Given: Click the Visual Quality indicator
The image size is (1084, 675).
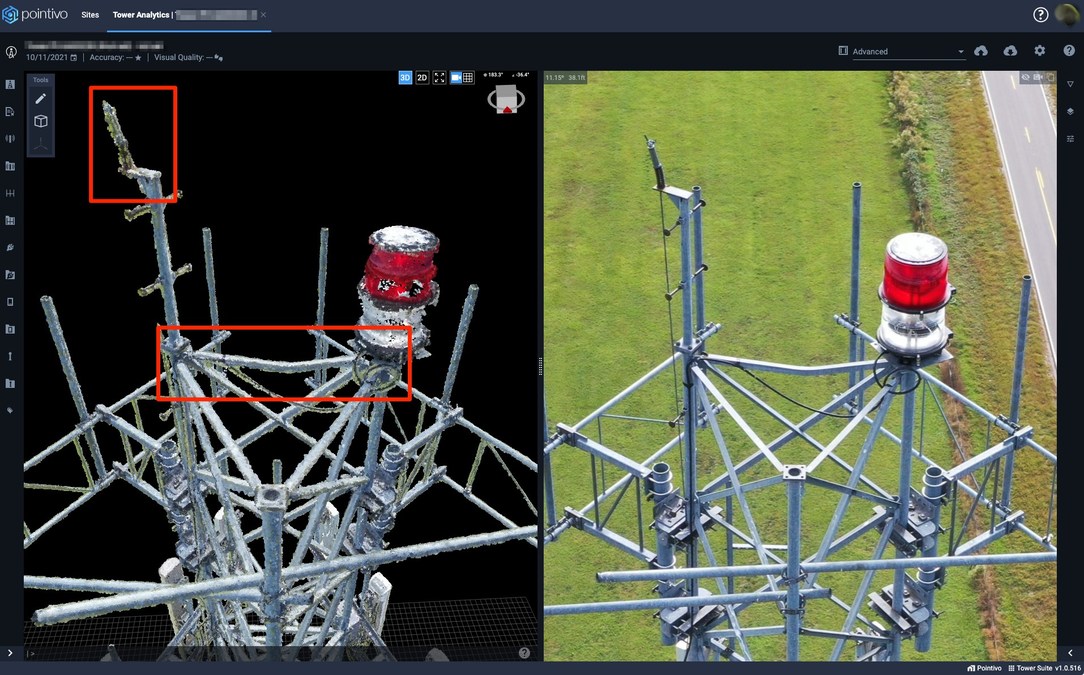Looking at the screenshot, I should coord(218,57).
